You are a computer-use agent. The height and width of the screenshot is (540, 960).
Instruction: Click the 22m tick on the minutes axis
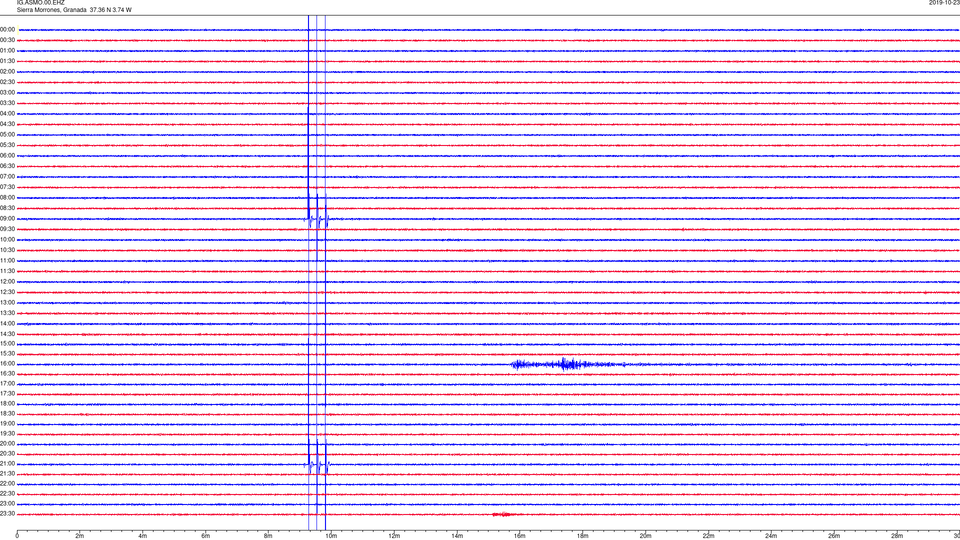708,536
